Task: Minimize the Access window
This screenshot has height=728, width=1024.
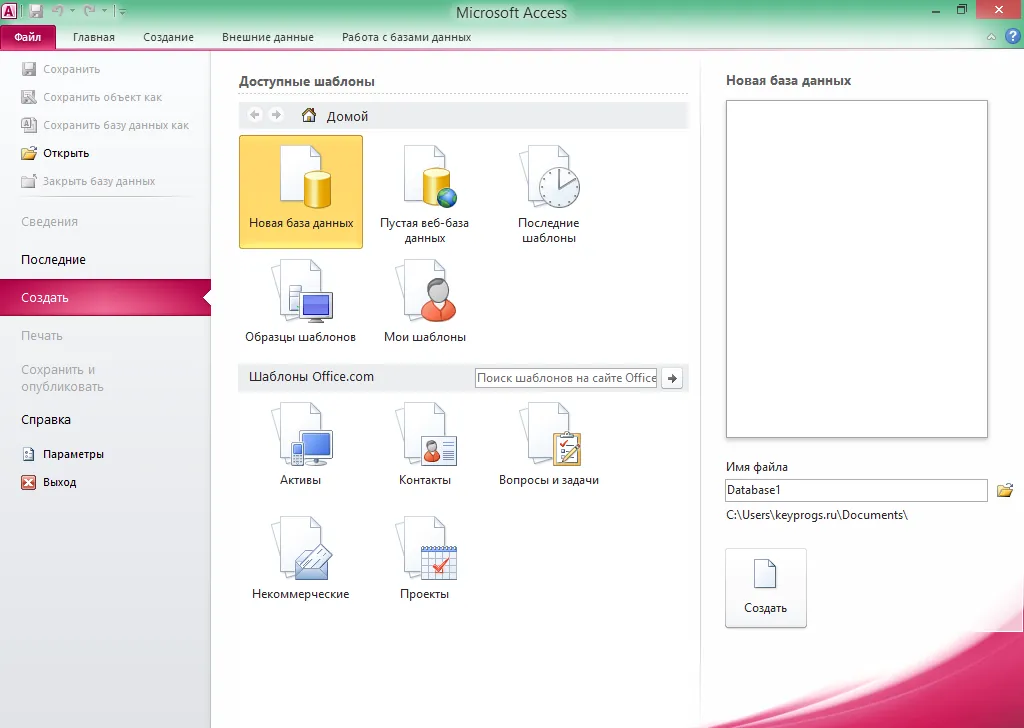Action: click(x=935, y=10)
